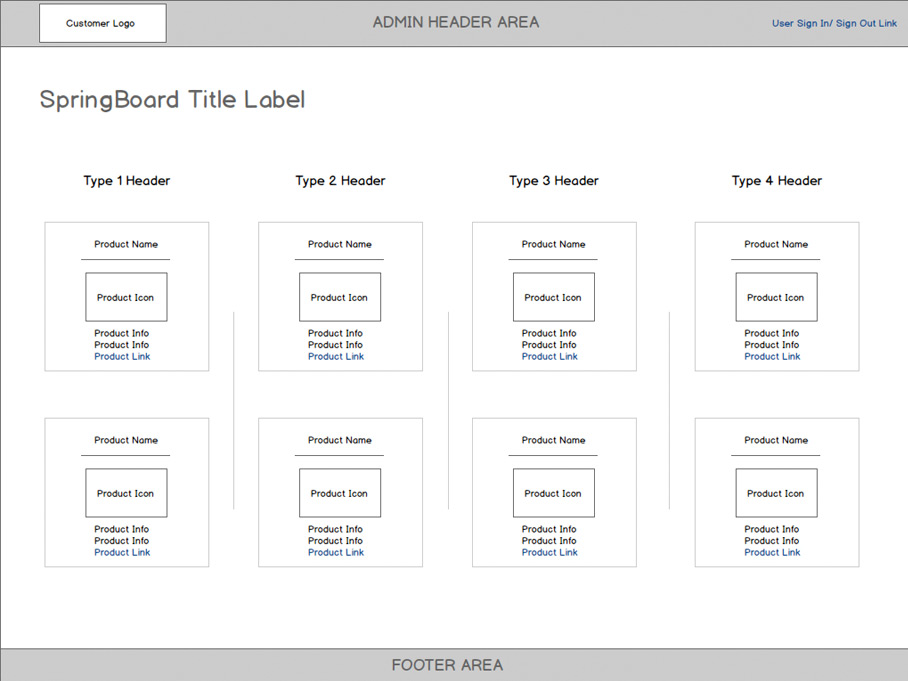Follow Product Link in top Type 1 card

[x=122, y=357]
